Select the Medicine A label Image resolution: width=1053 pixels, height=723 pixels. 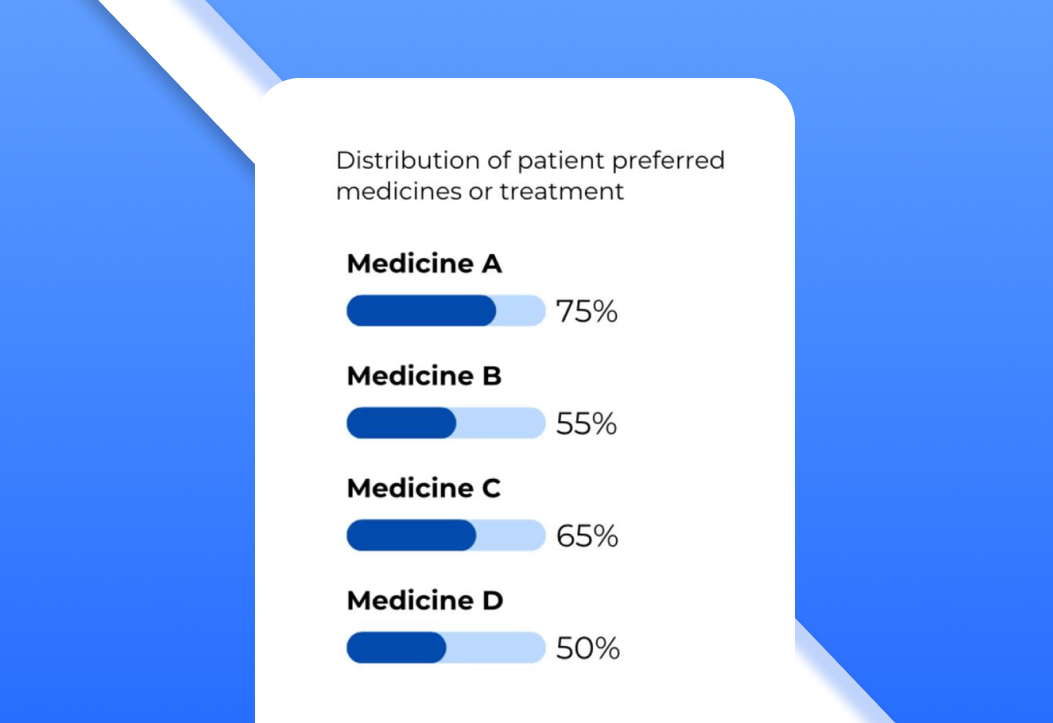(x=424, y=264)
